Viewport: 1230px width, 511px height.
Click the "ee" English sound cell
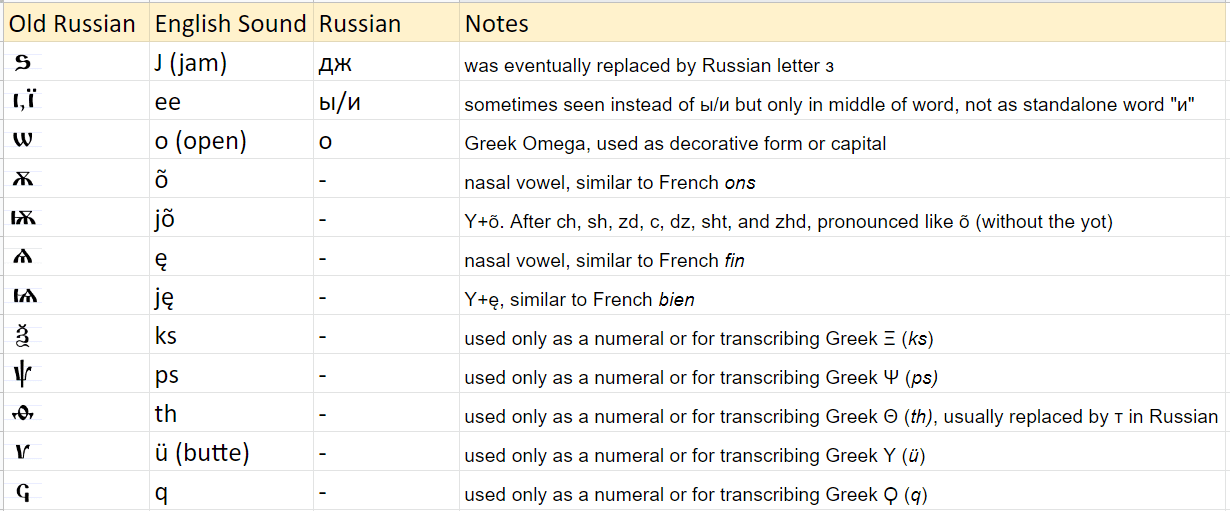(167, 103)
